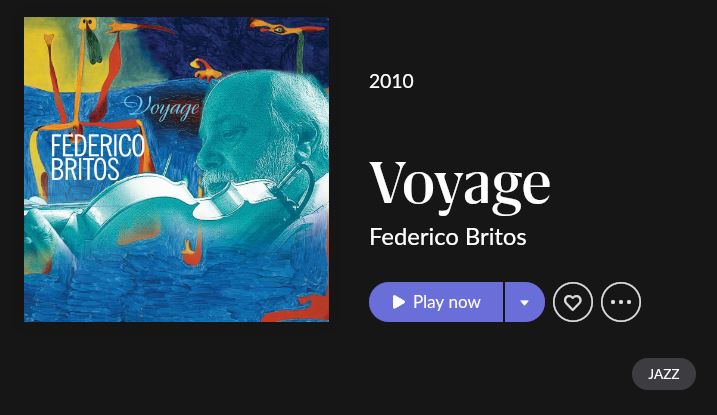This screenshot has width=717, height=415.
Task: Click the small orange figure below the violin
Action: point(192,251)
